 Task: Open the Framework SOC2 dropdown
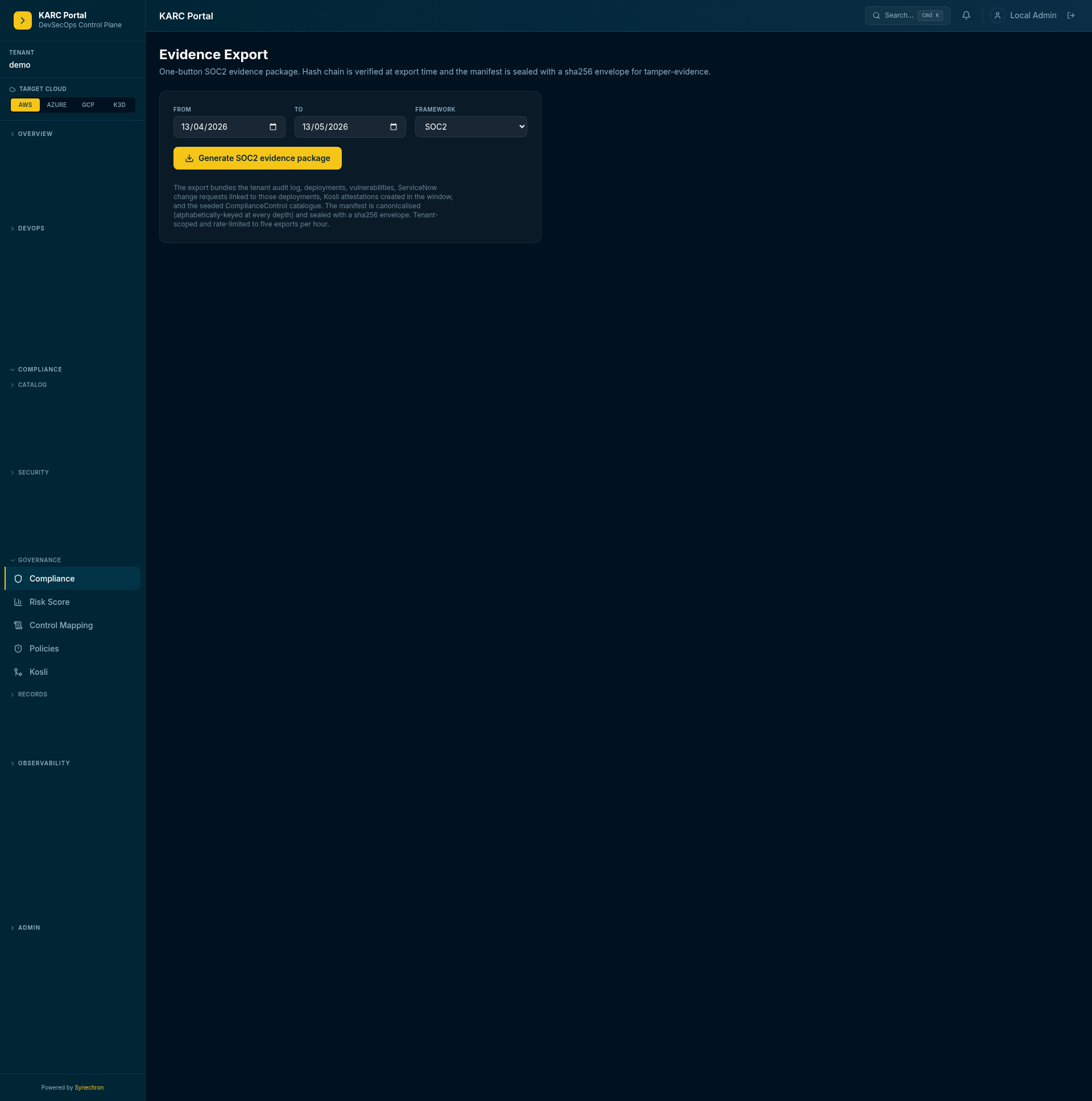coord(470,126)
